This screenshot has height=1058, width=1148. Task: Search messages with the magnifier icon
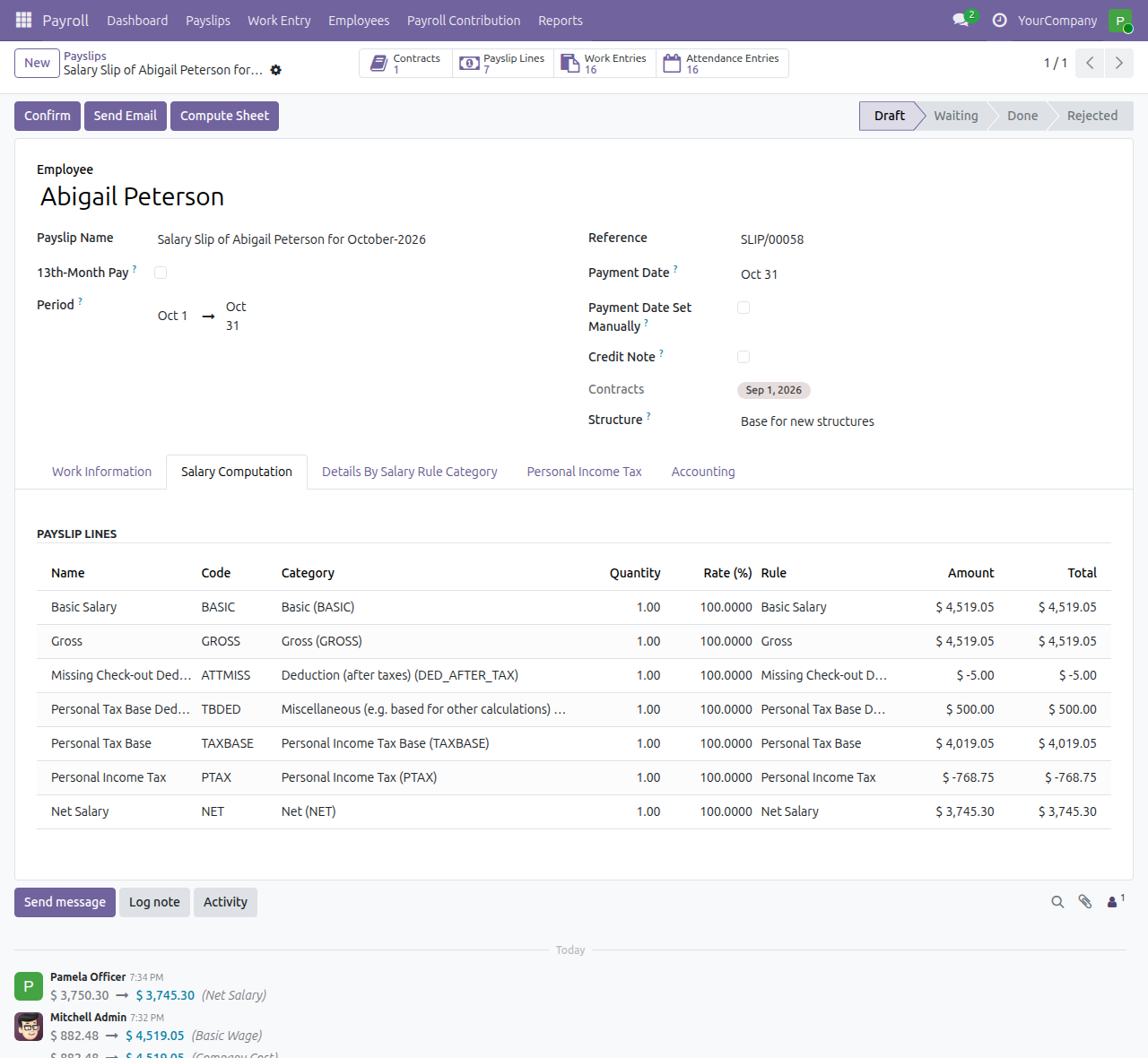tap(1057, 902)
